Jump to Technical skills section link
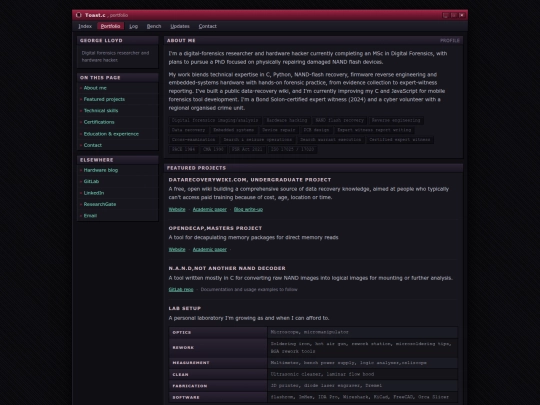Screen dimensions: 540x405 pyautogui.click(x=101, y=111)
